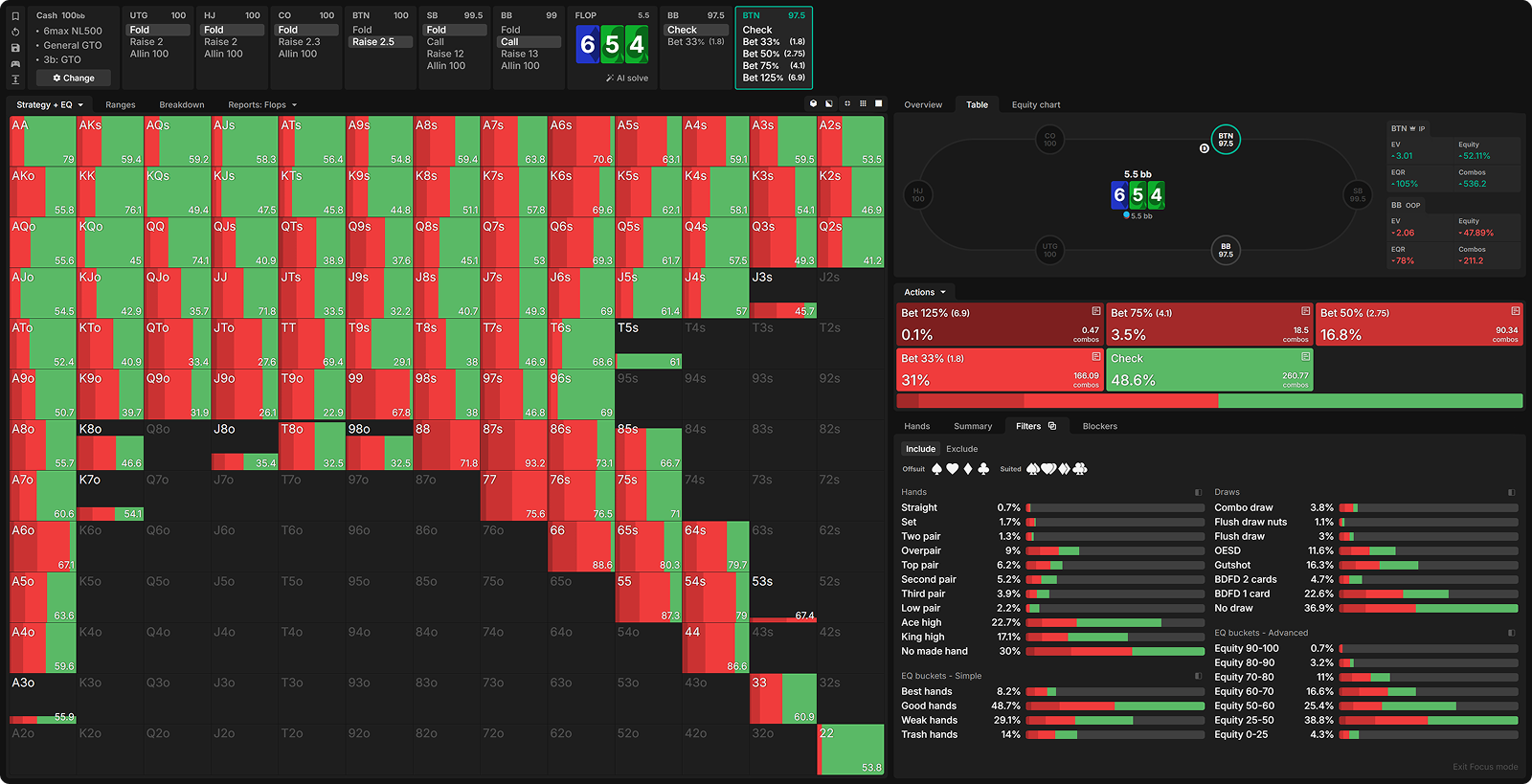Toggle the Draws section layout icon

pos(1512,492)
